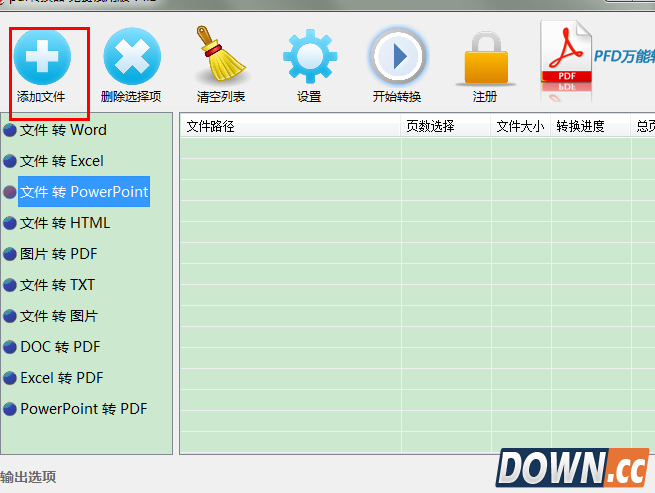Click the Add File plus icon

click(42, 56)
